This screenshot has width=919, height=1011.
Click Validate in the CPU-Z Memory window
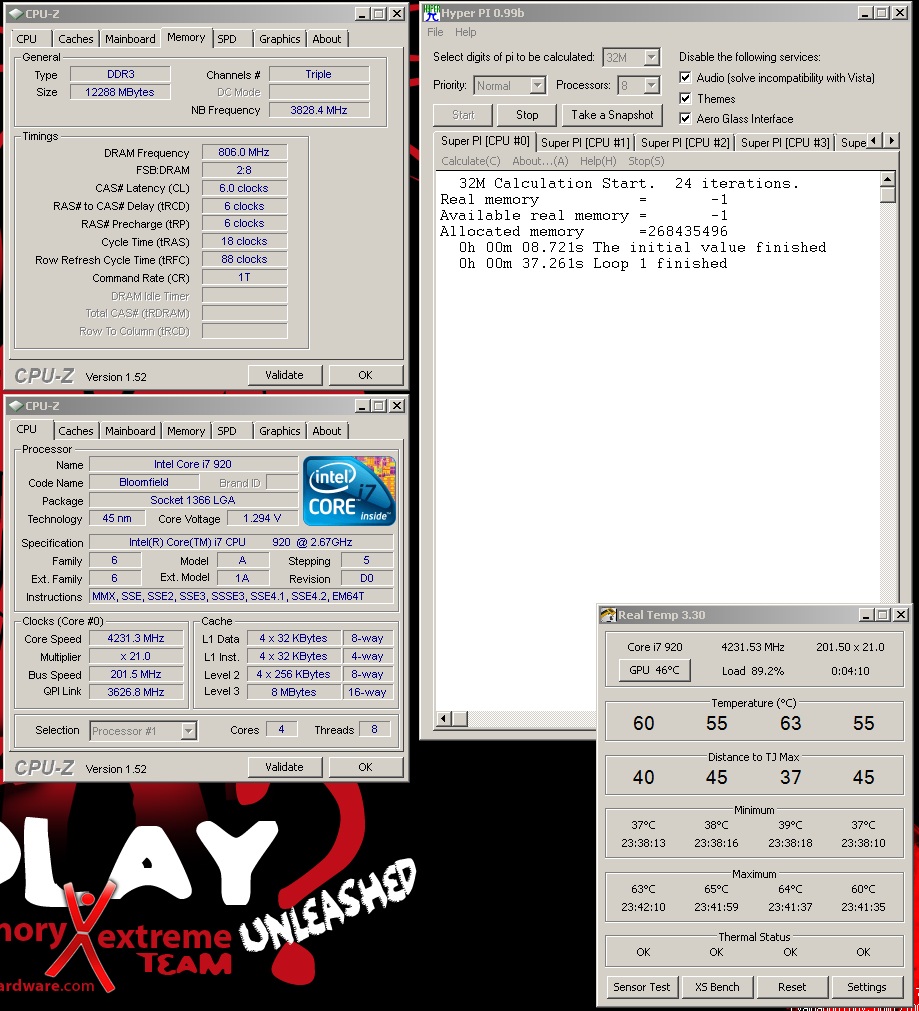pyautogui.click(x=284, y=375)
